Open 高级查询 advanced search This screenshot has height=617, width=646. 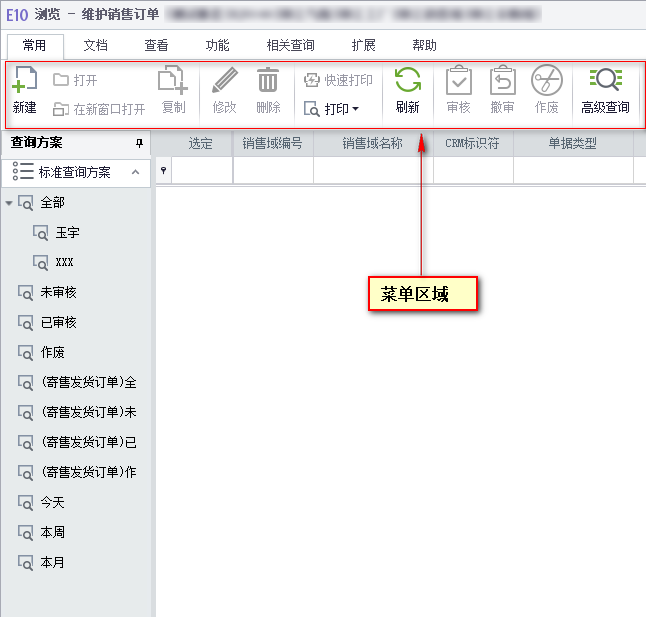605,82
